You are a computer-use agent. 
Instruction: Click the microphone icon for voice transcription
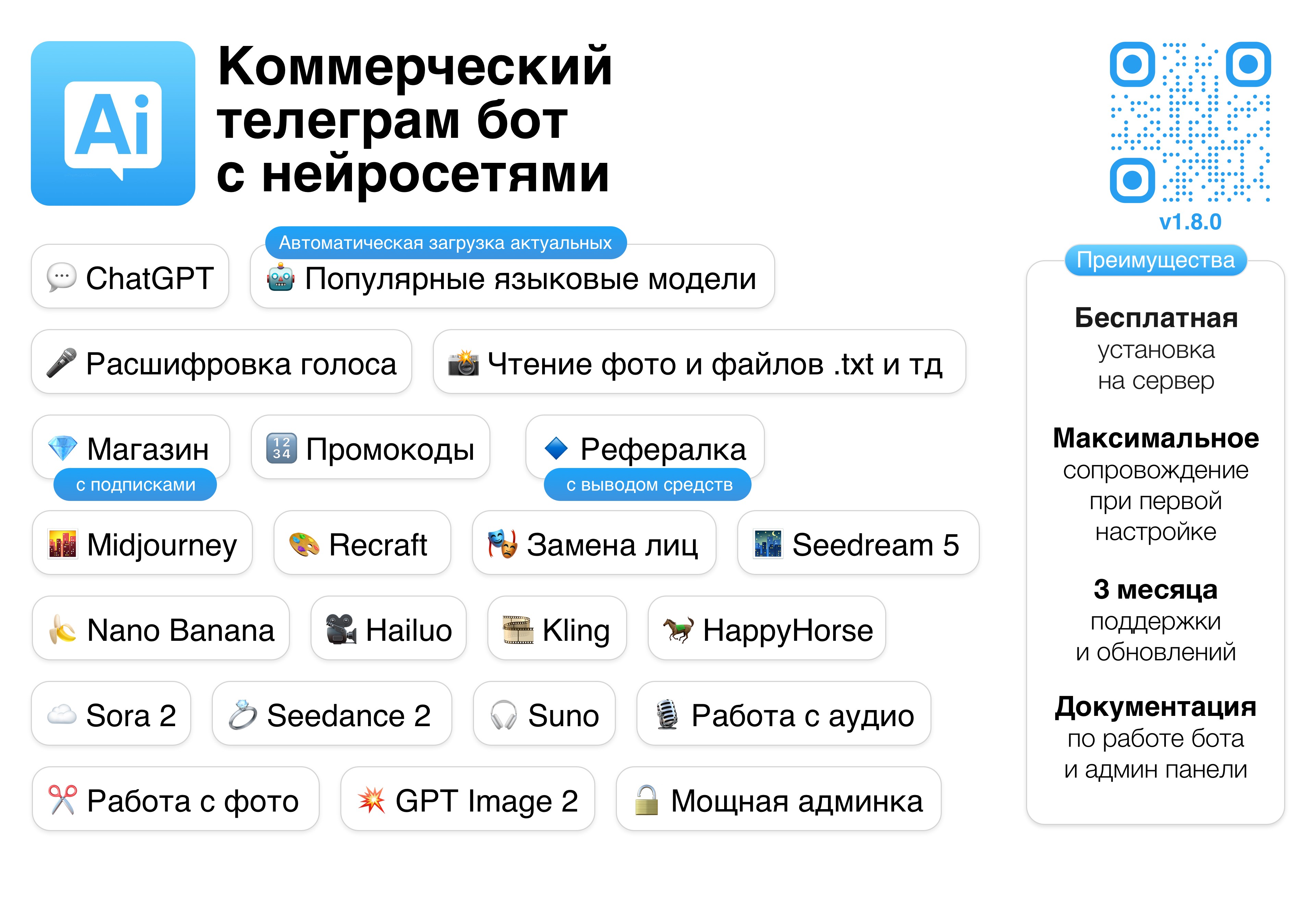61,362
